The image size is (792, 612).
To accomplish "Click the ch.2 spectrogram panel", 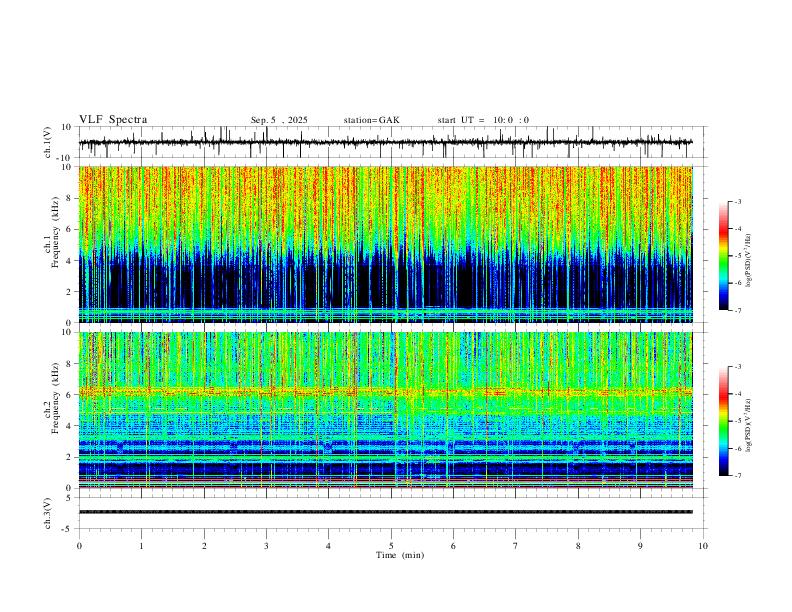I will (386, 410).
